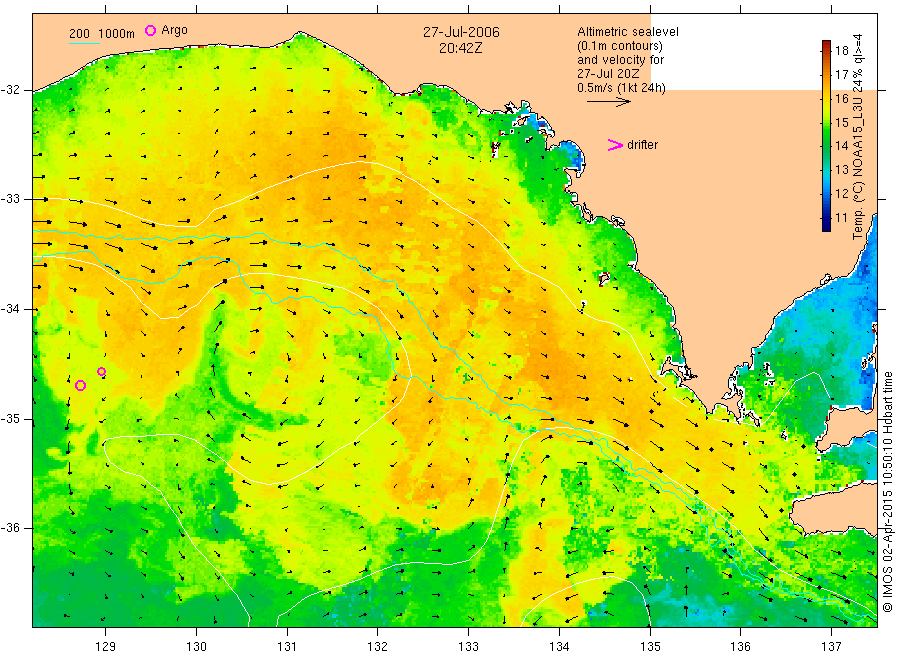Click the 'drifter' legend label

click(642, 145)
